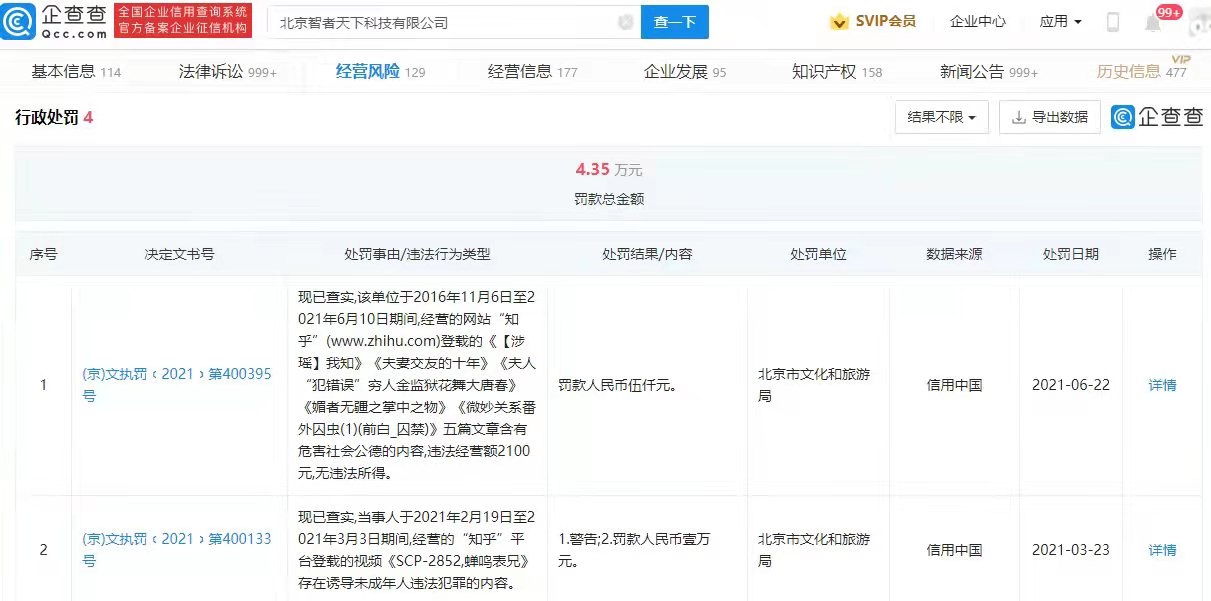Screen dimensions: 1211x601
Task: Select the 经营风险 tab
Action: tap(380, 71)
